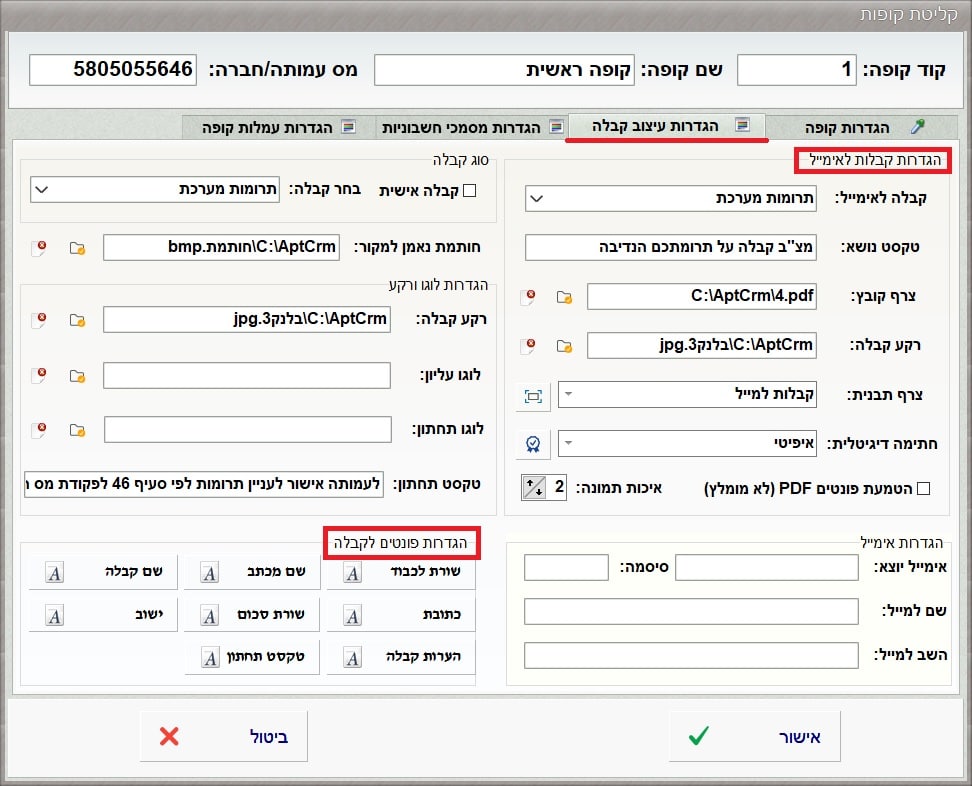Switch to הגדרות קופה tab
The width and height of the screenshot is (972, 786).
pyautogui.click(x=860, y=127)
